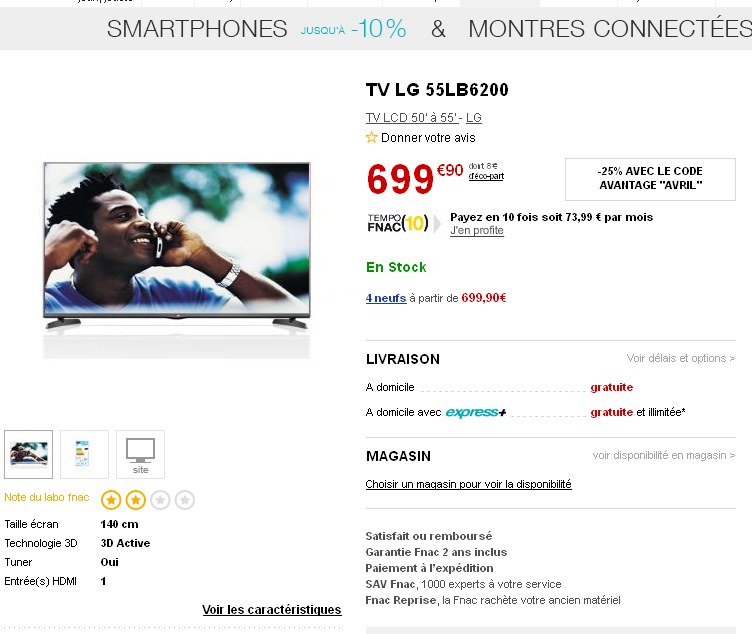Expand Voir délais et options
Viewport: 752px width, 634px height.
tap(680, 358)
